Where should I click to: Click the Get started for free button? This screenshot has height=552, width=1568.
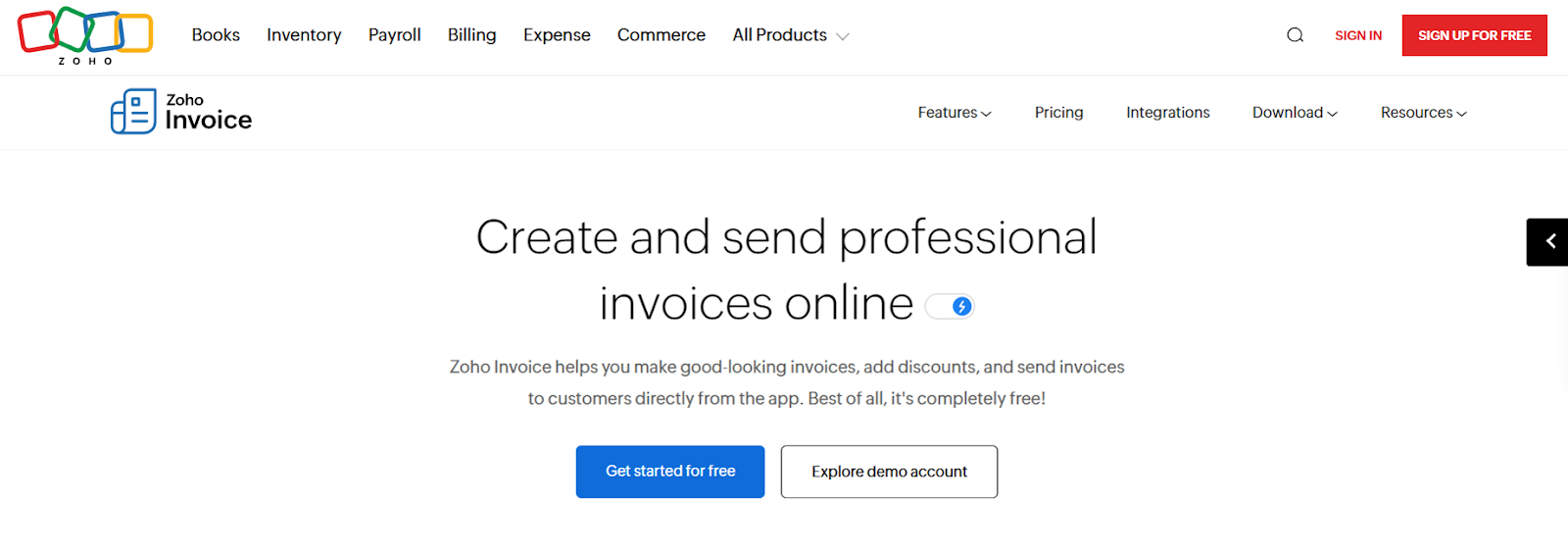coord(669,472)
